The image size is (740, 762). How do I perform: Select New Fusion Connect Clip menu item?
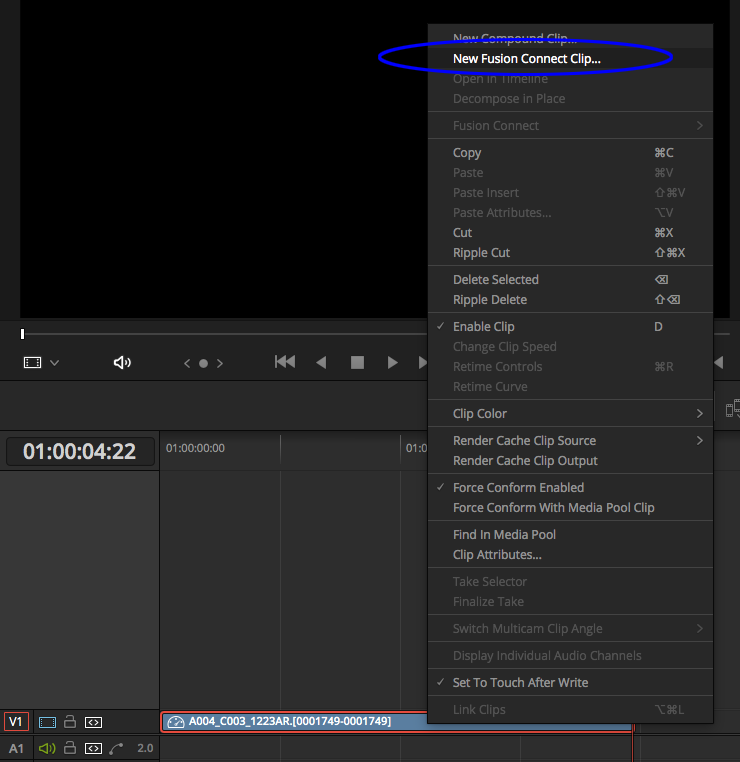click(526, 59)
